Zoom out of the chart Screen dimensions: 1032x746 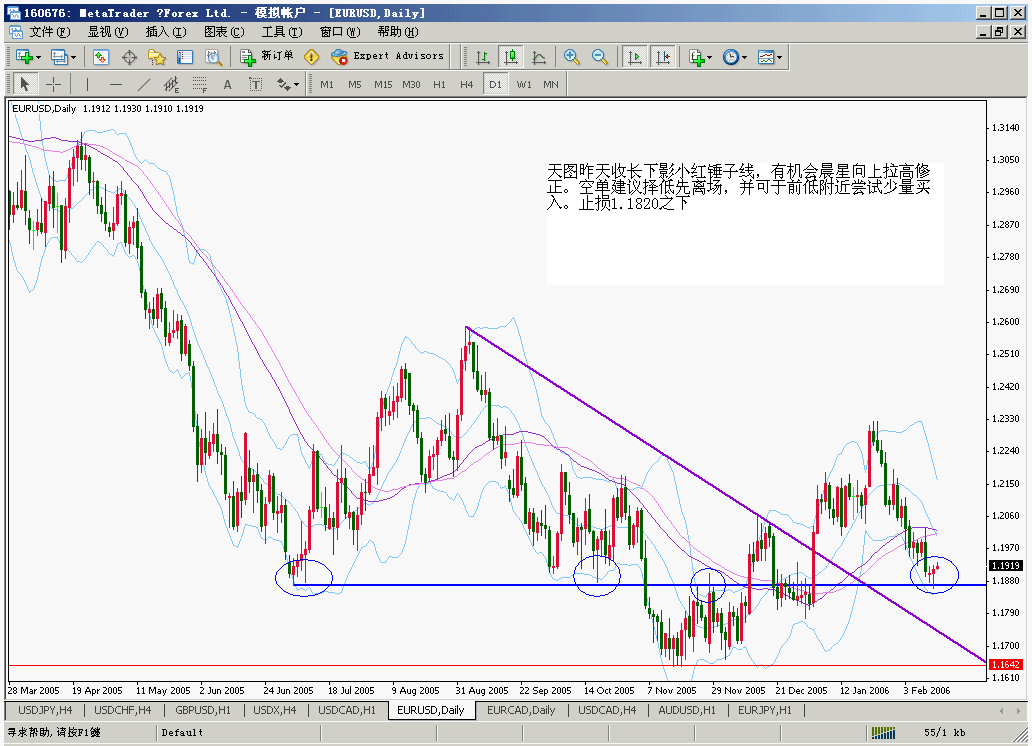(x=600, y=57)
